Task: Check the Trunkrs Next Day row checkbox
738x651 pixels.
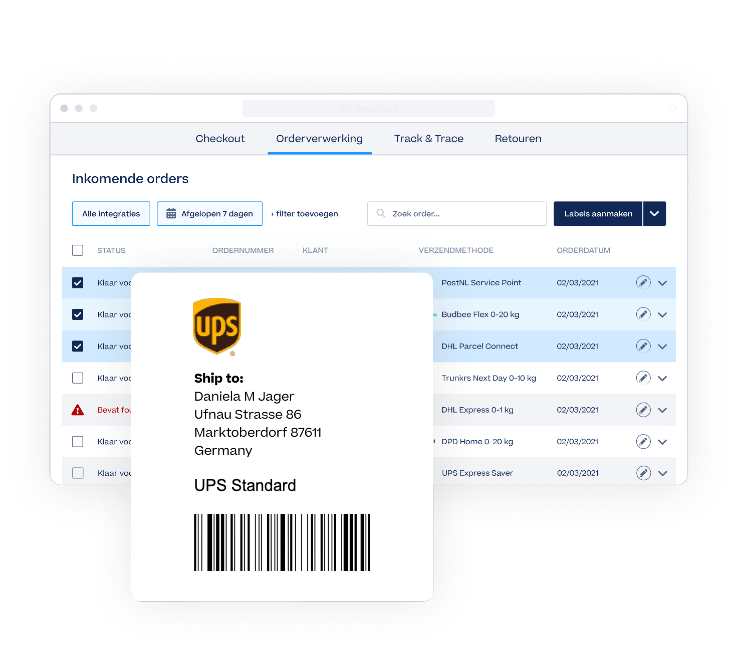Action: tap(78, 378)
